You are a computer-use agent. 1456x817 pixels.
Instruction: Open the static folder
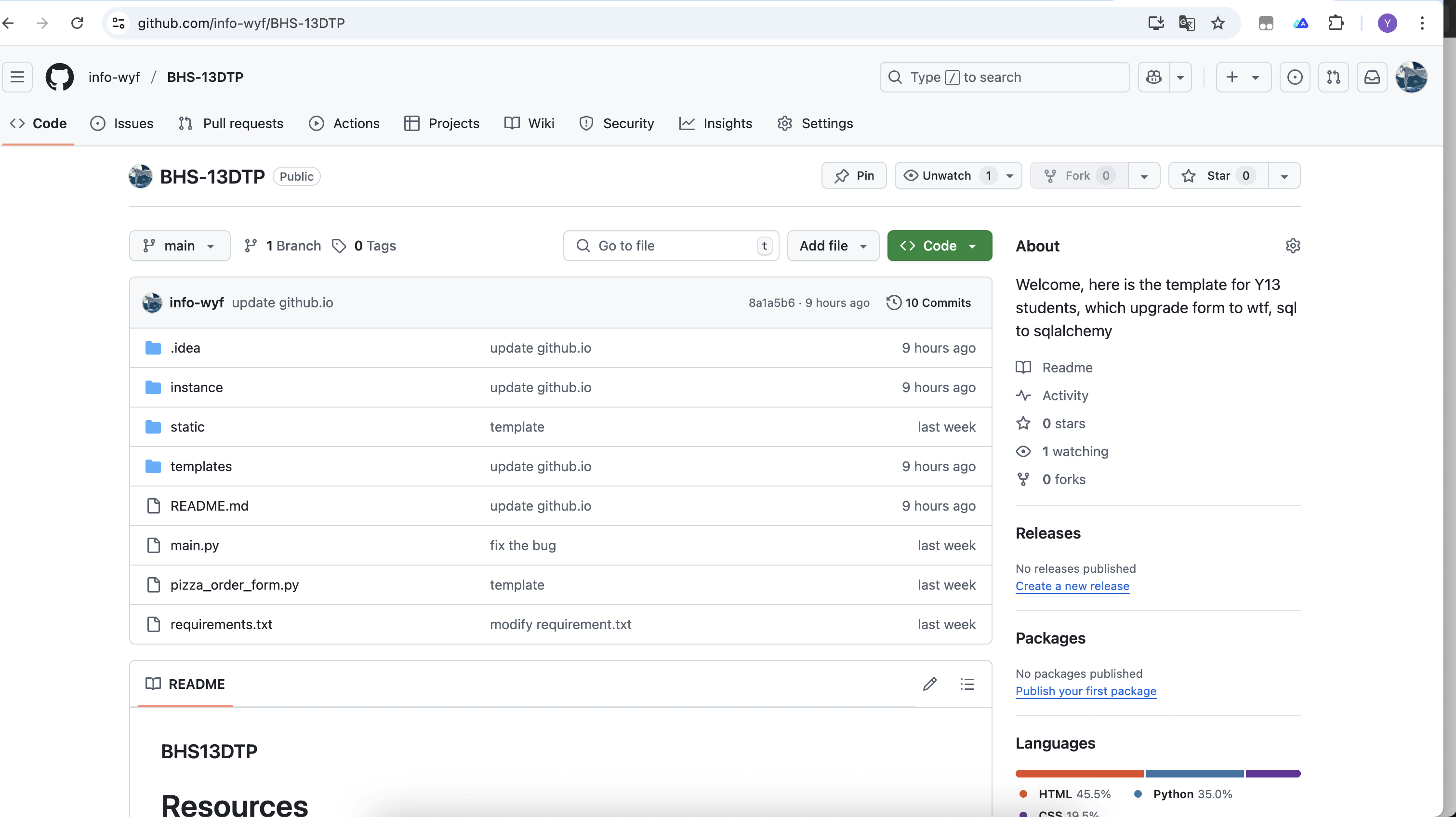click(x=187, y=427)
